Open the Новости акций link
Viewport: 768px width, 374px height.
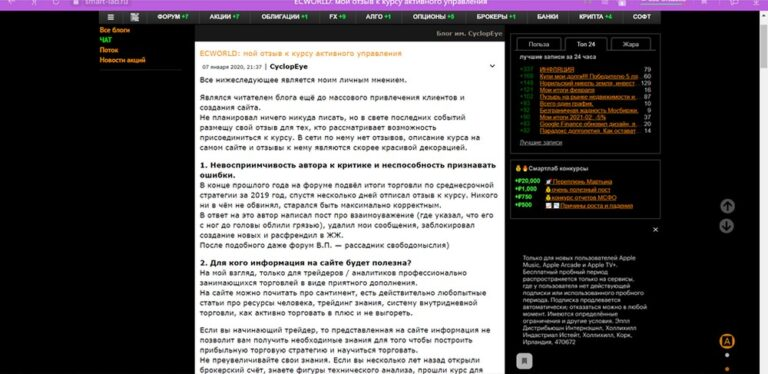pos(122,60)
